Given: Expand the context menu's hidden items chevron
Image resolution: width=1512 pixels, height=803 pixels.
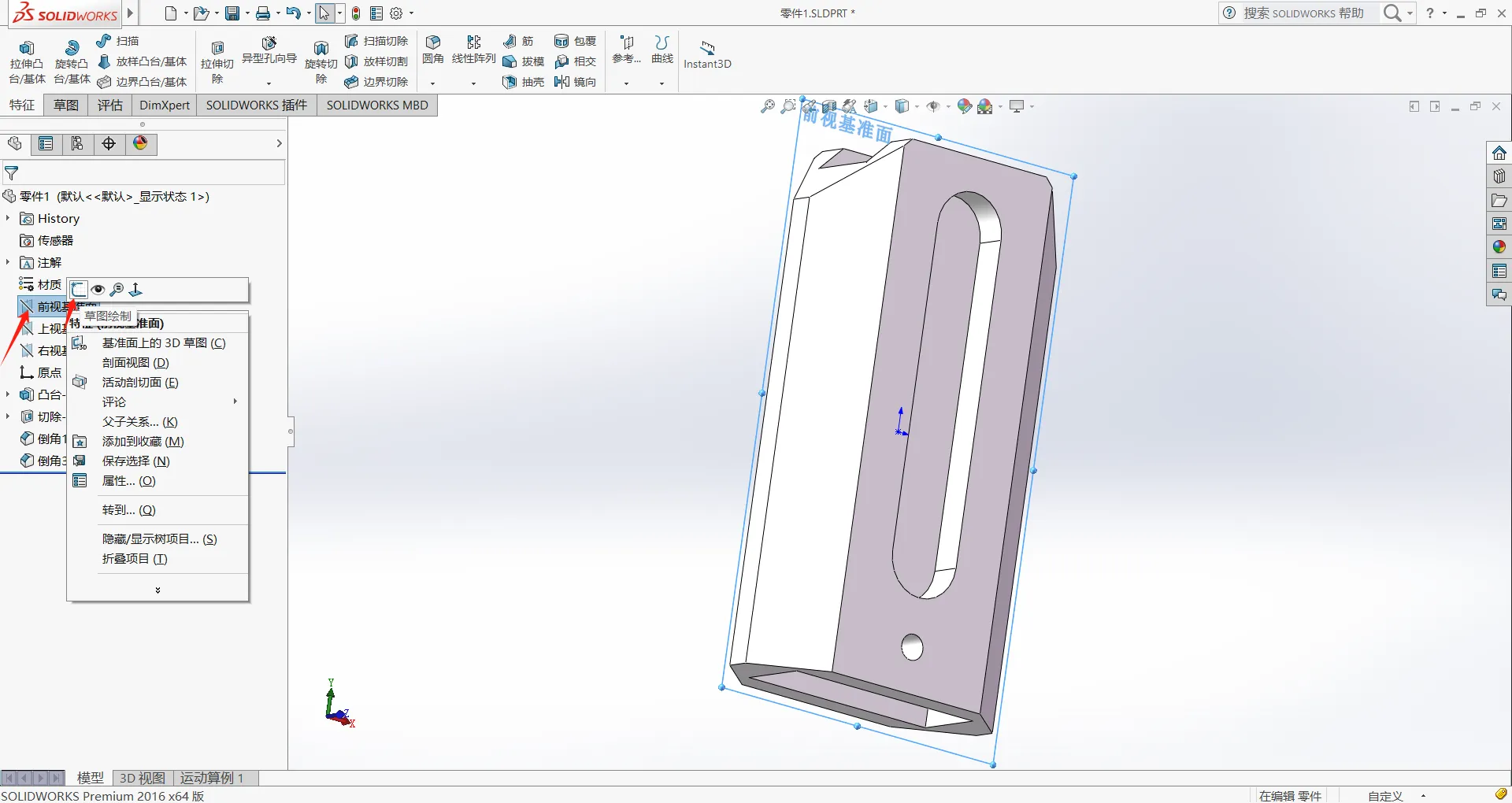Looking at the screenshot, I should 157,590.
